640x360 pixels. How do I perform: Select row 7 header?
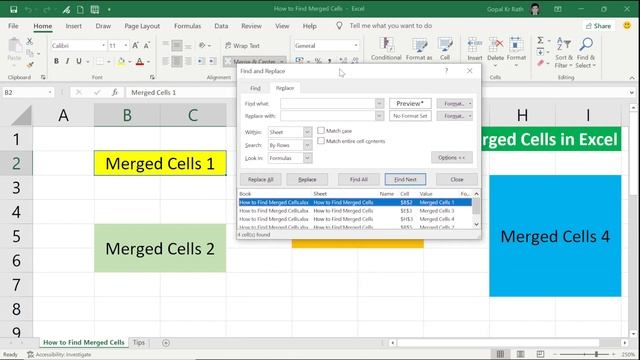point(16,285)
